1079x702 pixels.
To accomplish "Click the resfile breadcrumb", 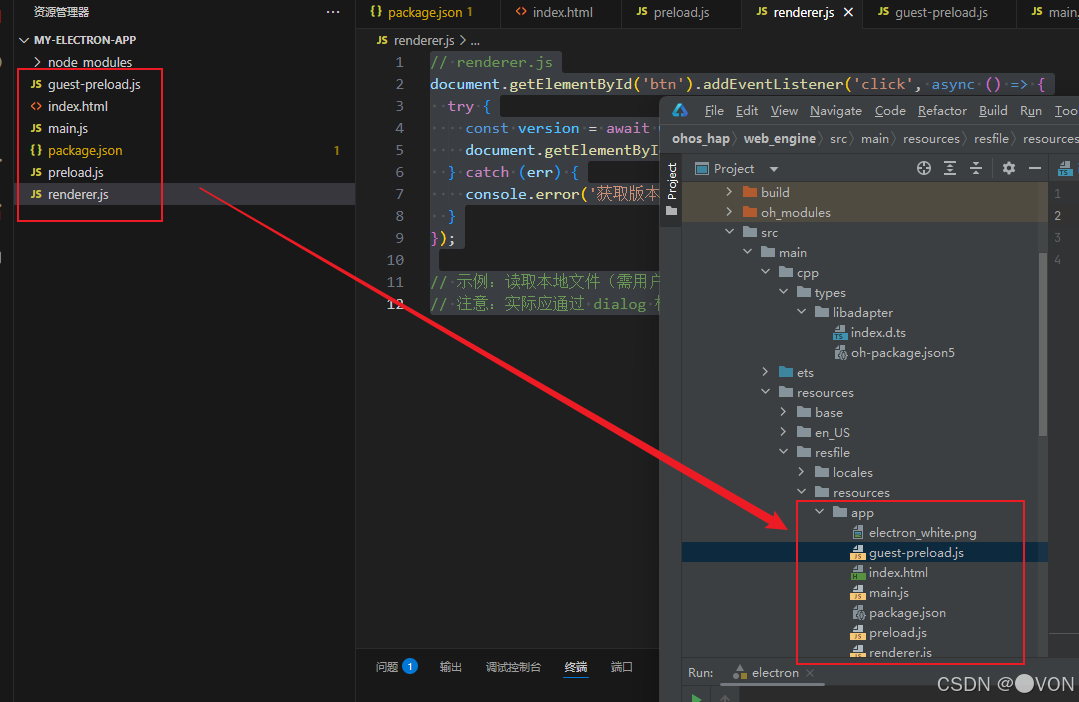I will (991, 138).
